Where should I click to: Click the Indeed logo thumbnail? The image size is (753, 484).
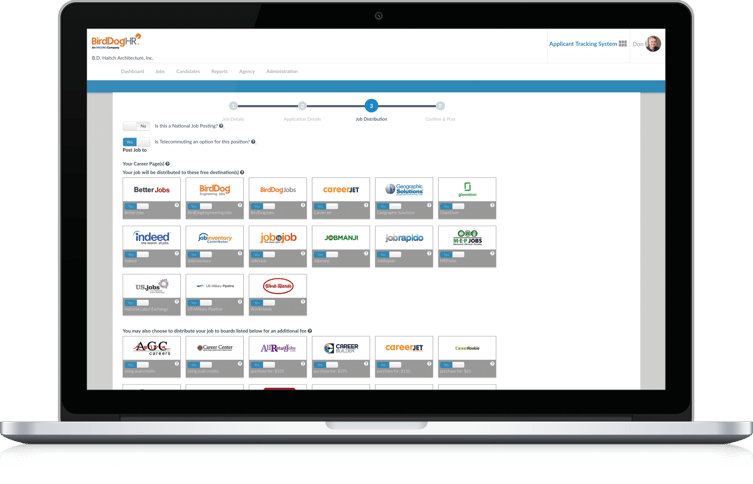pos(152,237)
